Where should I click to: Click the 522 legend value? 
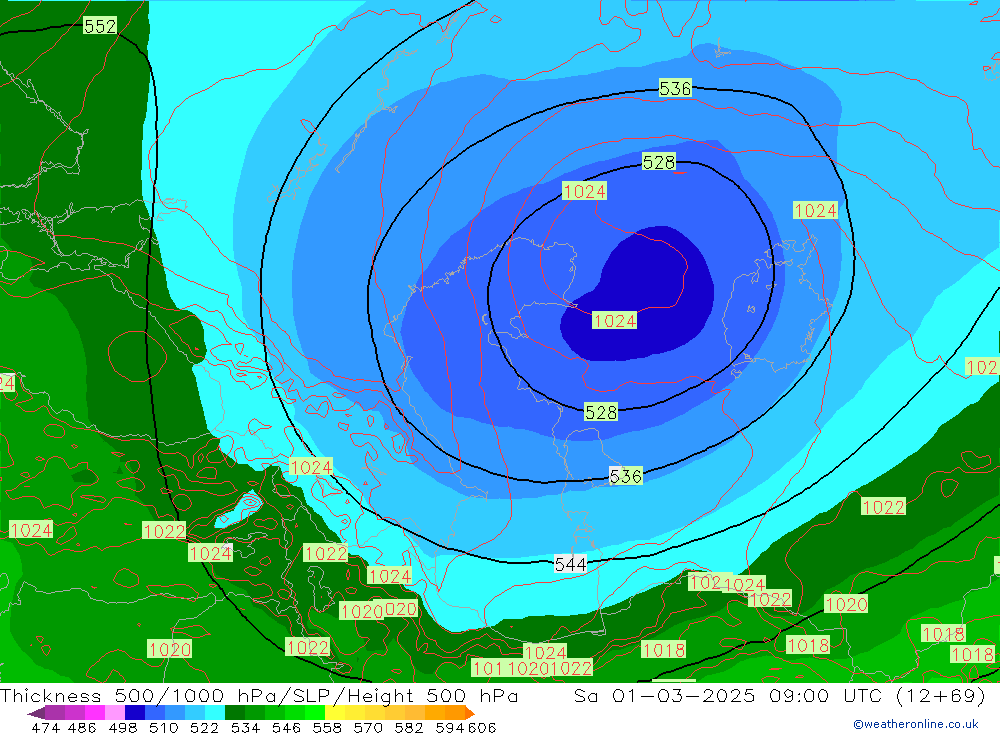click(204, 727)
